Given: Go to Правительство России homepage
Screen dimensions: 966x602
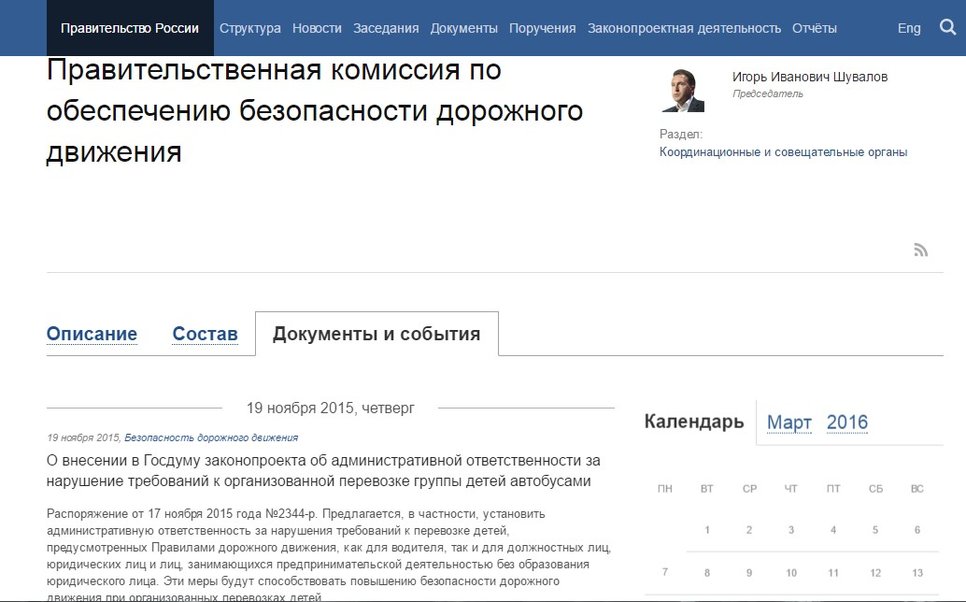Looking at the screenshot, I should pyautogui.click(x=130, y=28).
